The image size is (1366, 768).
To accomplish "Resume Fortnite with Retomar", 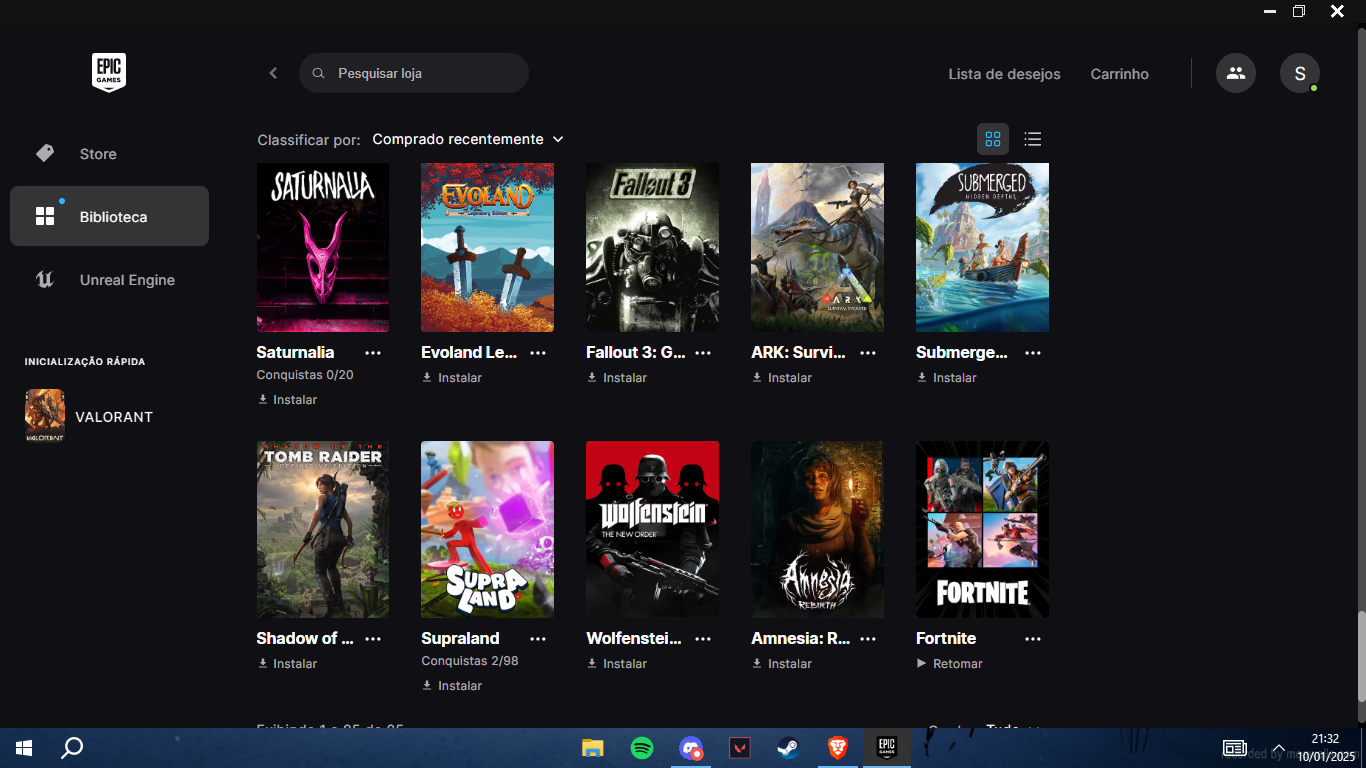I will [950, 664].
